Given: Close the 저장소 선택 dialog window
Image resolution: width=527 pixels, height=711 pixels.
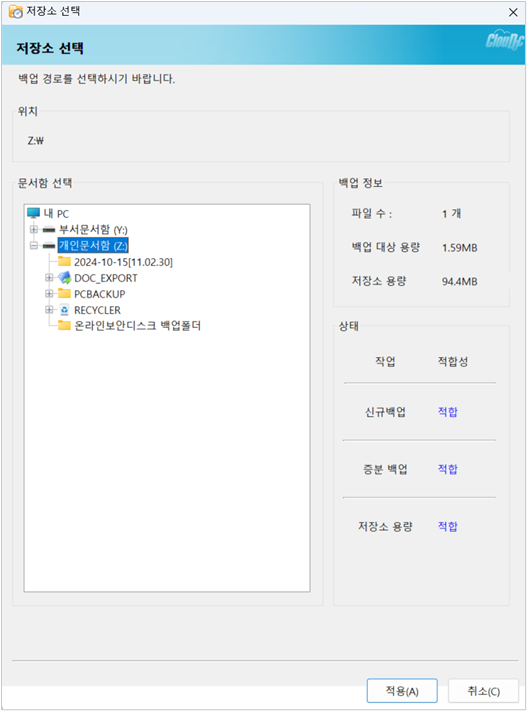Looking at the screenshot, I should click(x=513, y=12).
